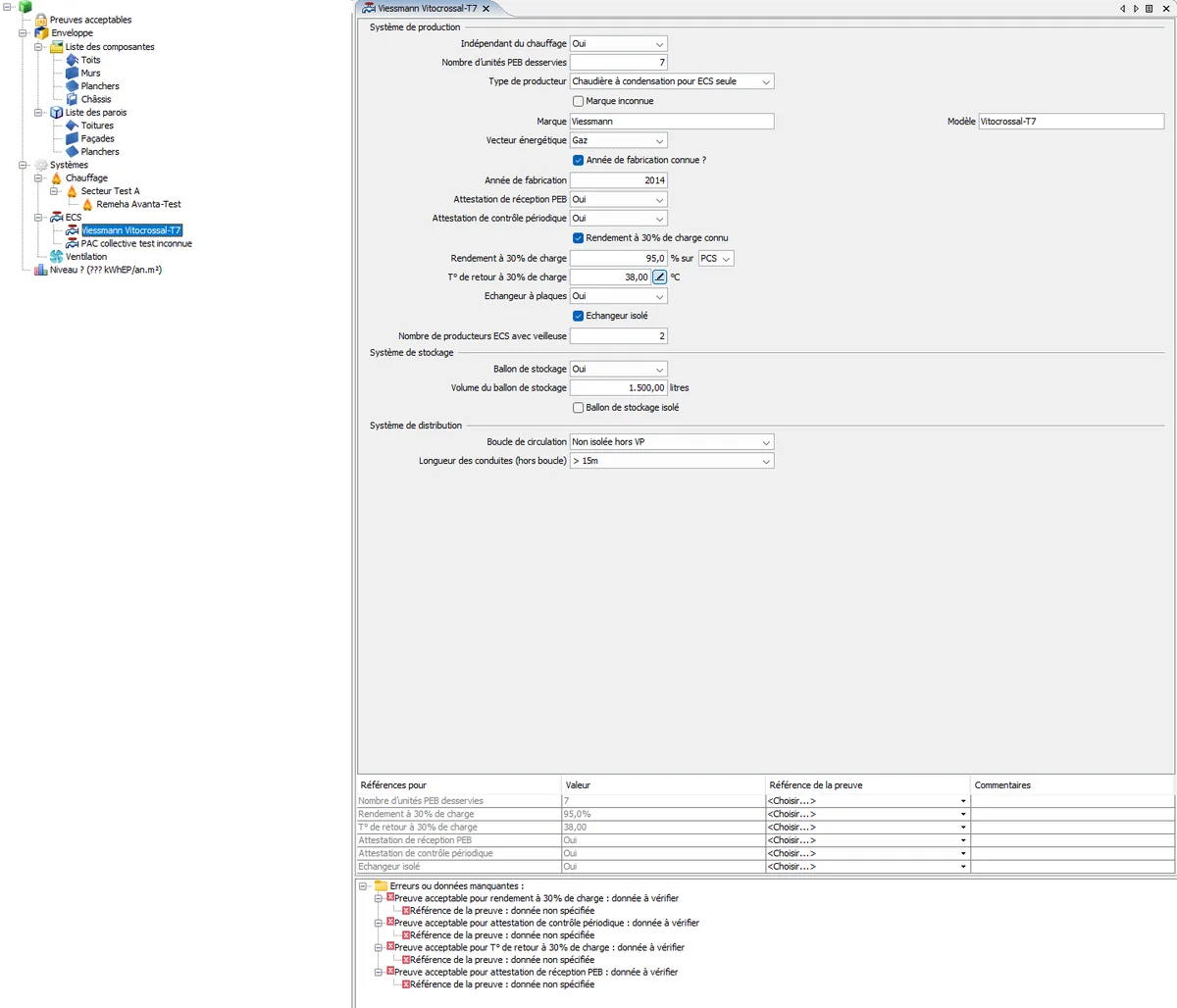Open the Boucle de circulation dropdown

pyautogui.click(x=672, y=442)
